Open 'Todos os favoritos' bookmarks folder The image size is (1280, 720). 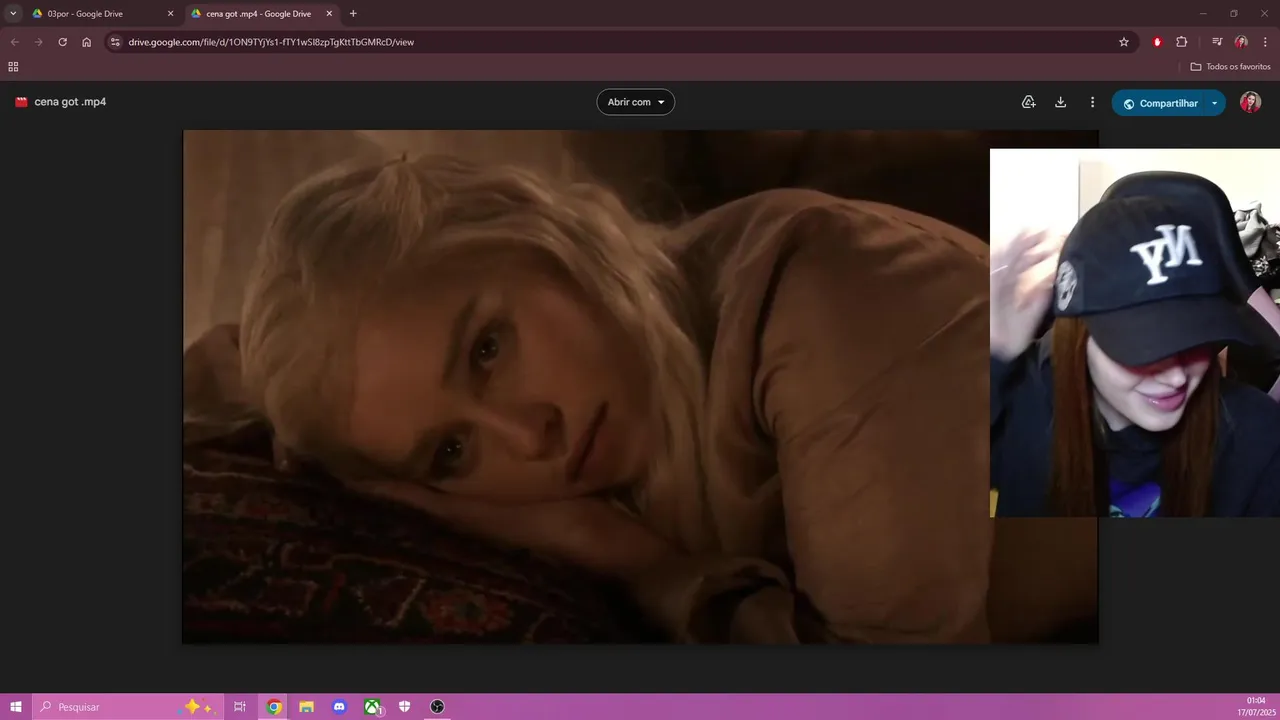pyautogui.click(x=1230, y=67)
